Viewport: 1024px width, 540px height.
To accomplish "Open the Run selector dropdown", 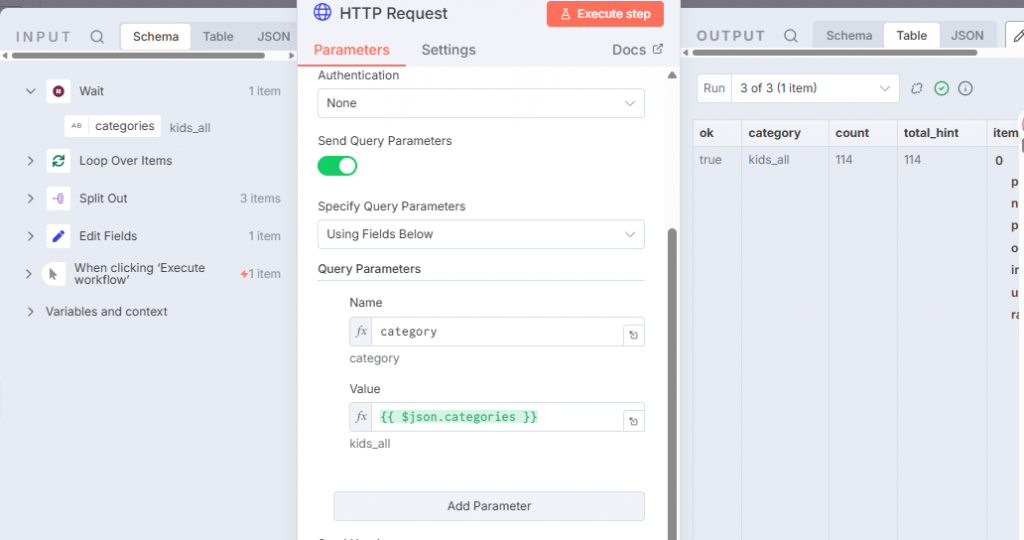I will 815,88.
